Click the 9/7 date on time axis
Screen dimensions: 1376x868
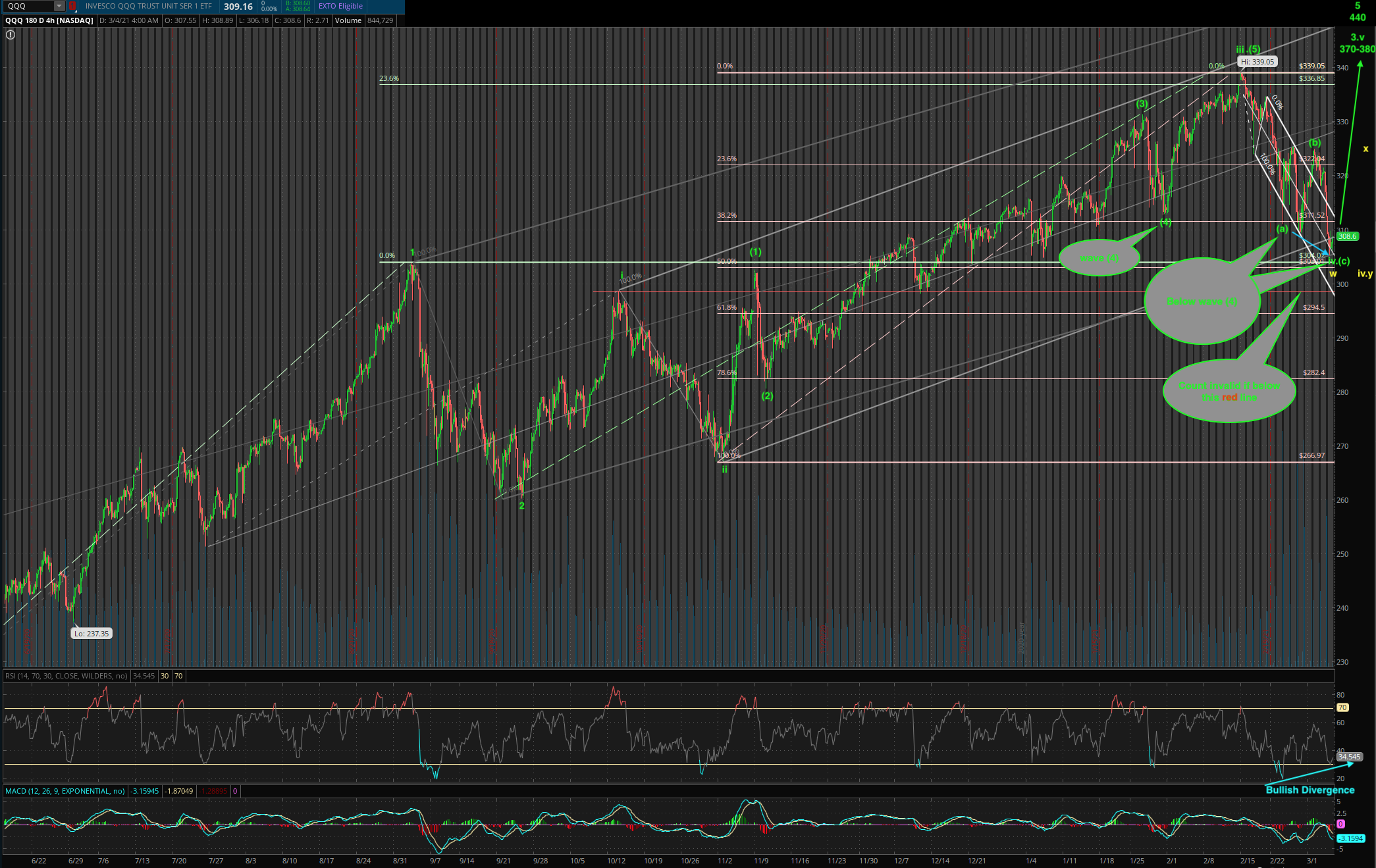(435, 861)
